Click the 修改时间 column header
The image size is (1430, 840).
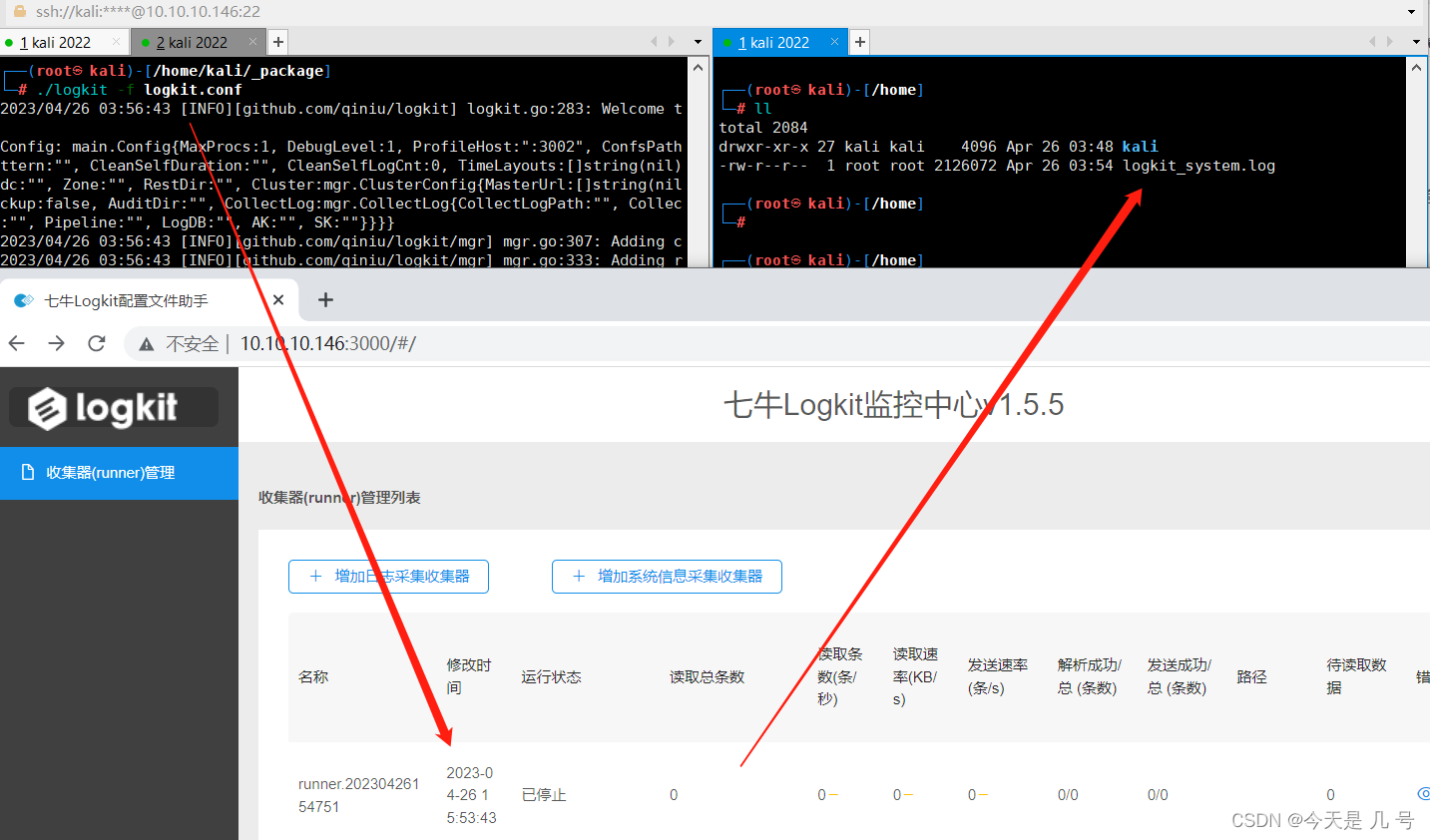tap(469, 676)
